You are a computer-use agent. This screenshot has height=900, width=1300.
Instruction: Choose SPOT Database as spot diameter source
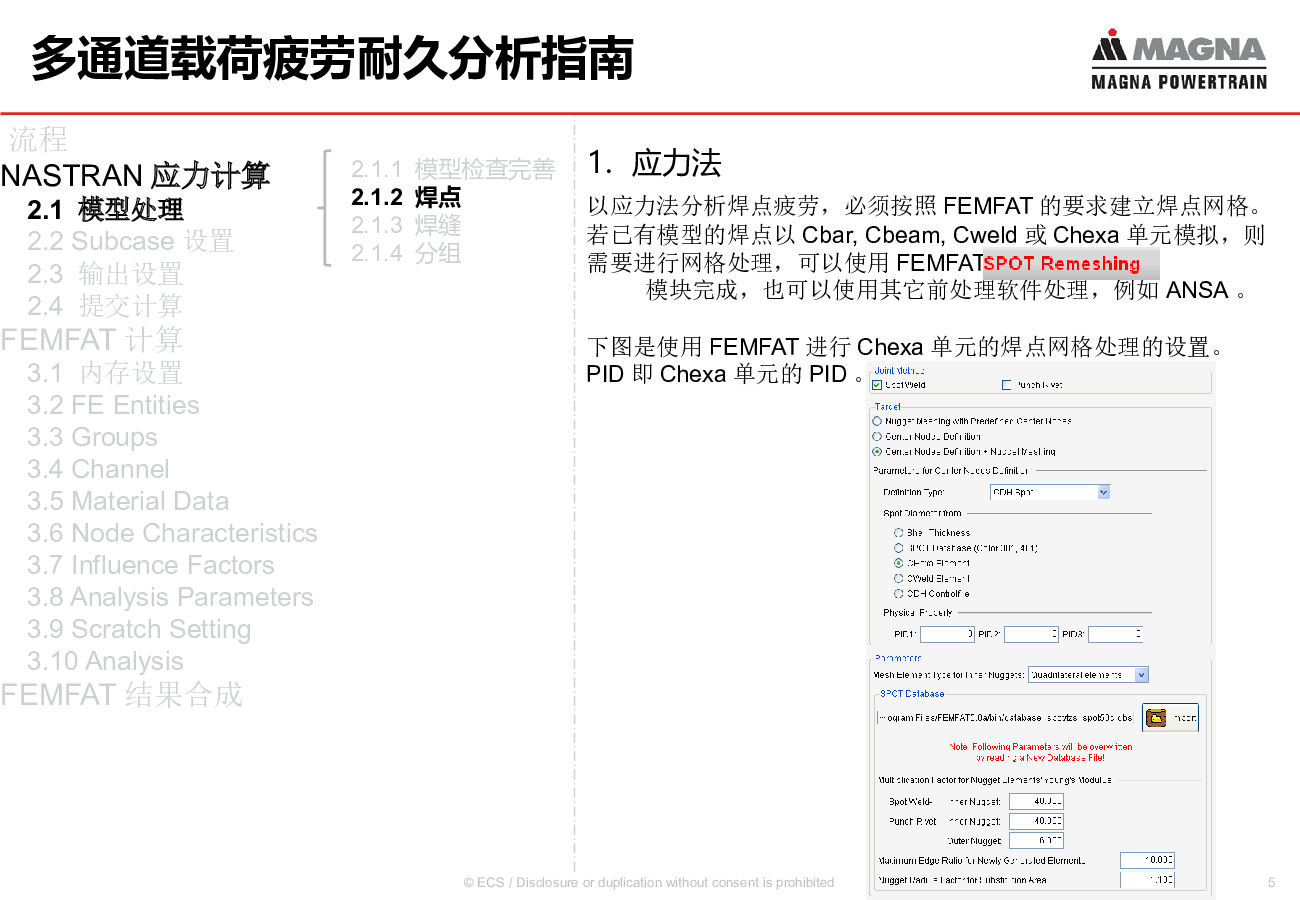click(898, 548)
